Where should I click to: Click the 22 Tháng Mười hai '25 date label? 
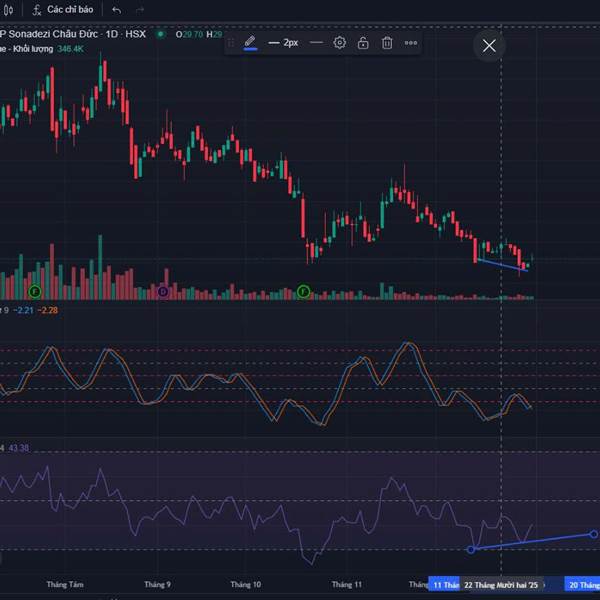tap(501, 585)
